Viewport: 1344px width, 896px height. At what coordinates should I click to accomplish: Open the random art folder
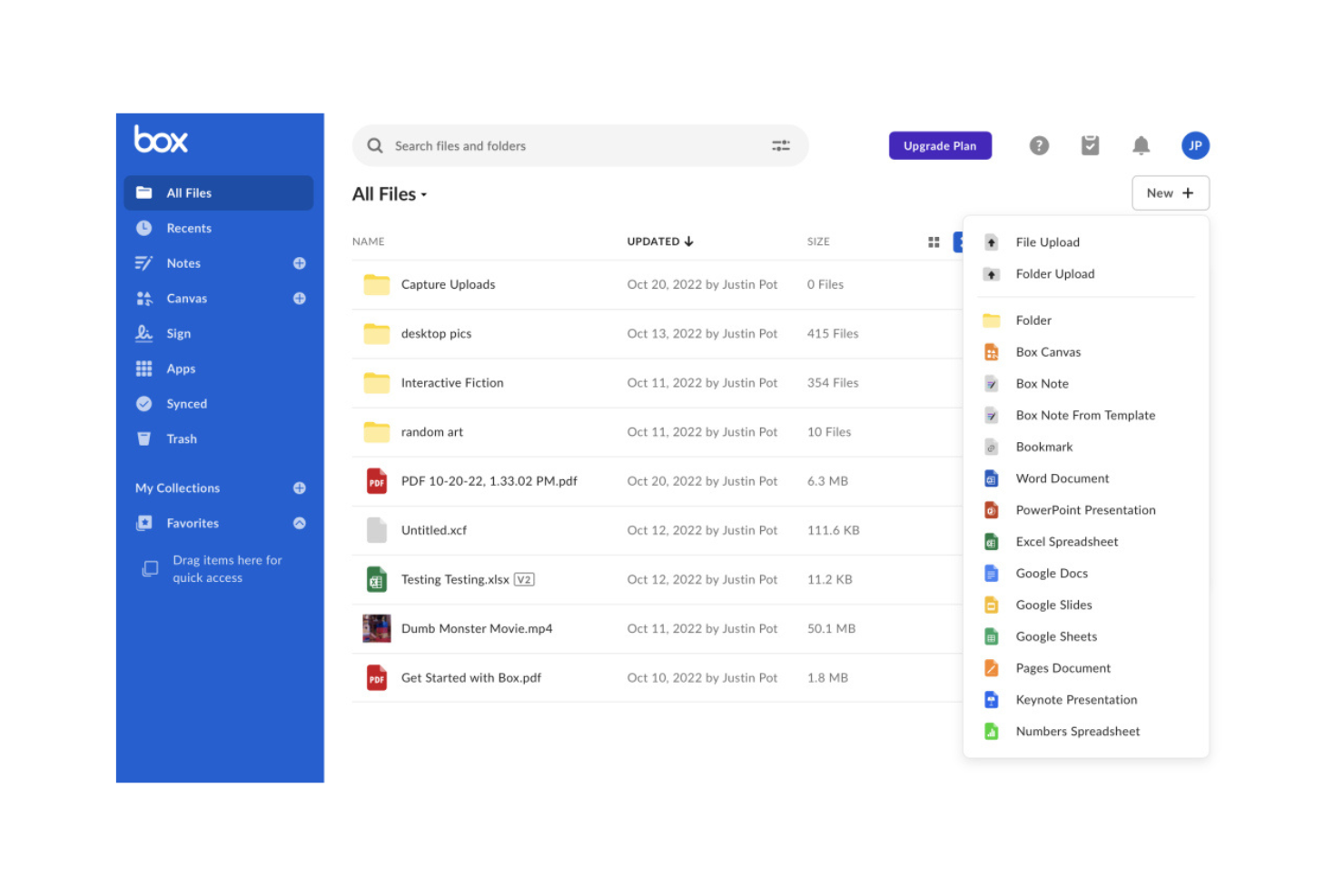click(432, 432)
